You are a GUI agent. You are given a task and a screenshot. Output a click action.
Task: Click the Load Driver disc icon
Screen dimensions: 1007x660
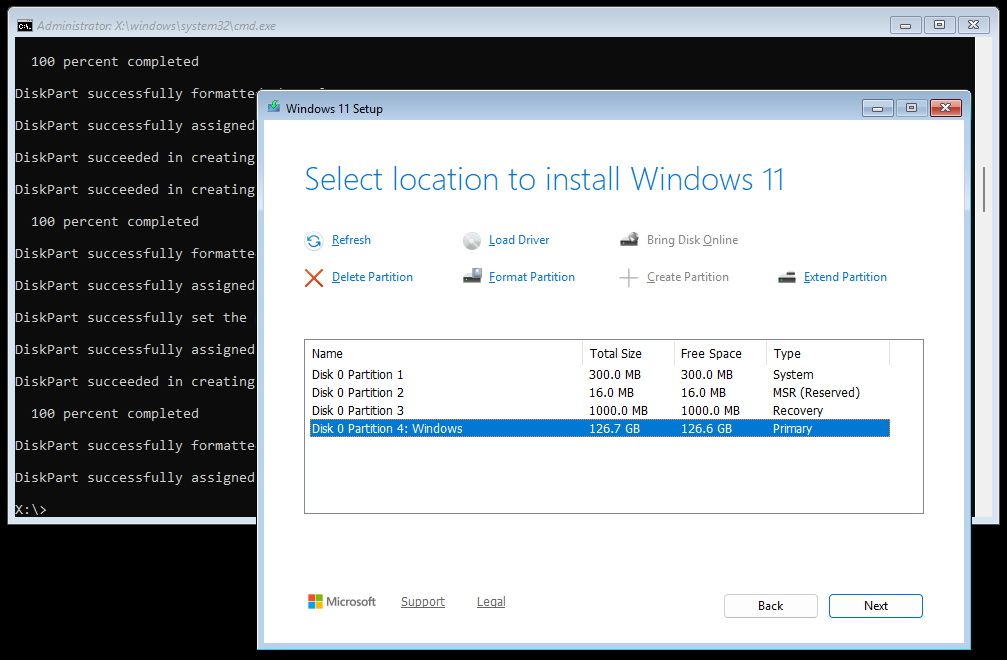click(471, 241)
